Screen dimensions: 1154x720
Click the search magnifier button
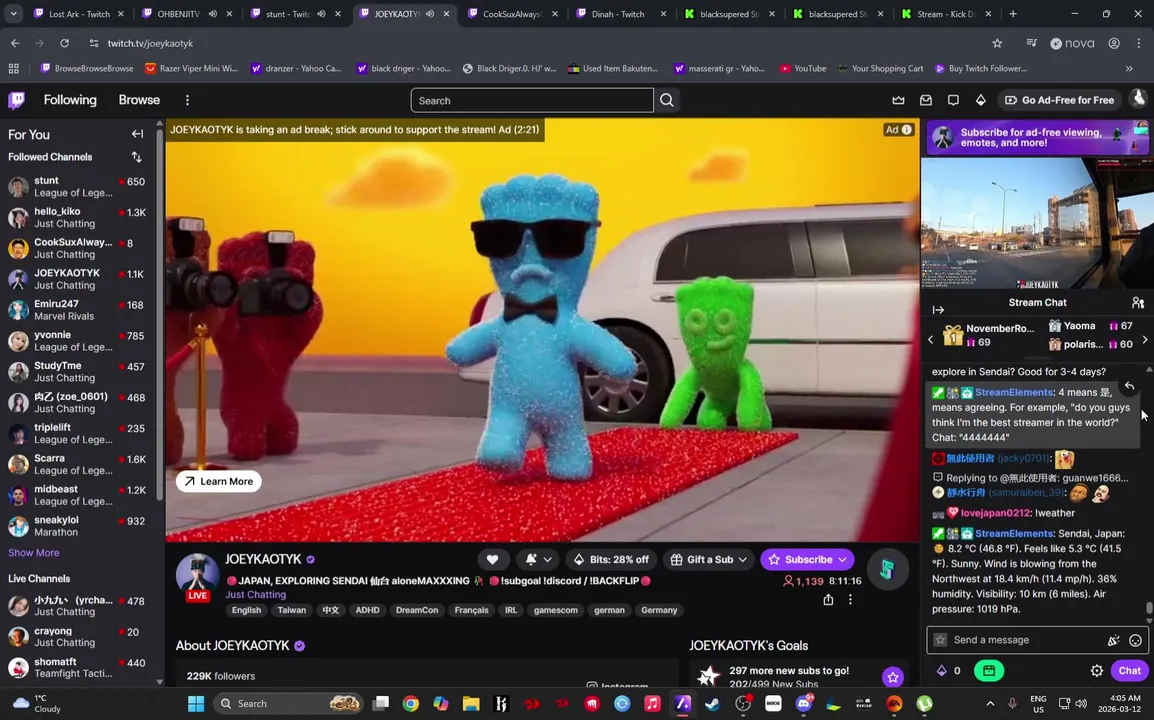point(667,100)
